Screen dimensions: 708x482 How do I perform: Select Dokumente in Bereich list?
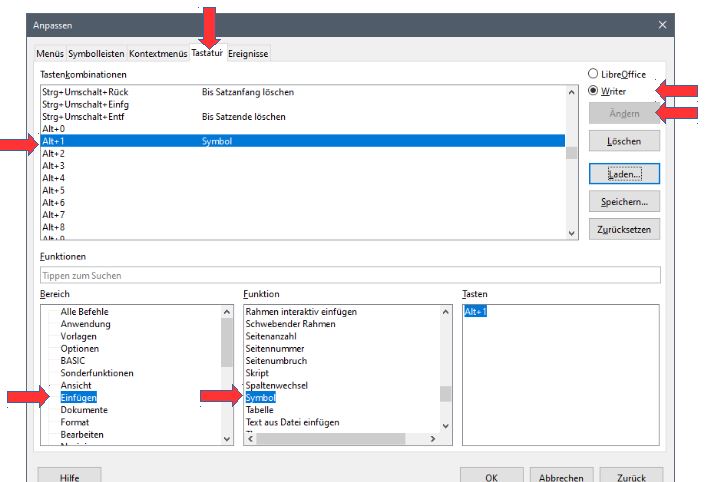(x=84, y=410)
